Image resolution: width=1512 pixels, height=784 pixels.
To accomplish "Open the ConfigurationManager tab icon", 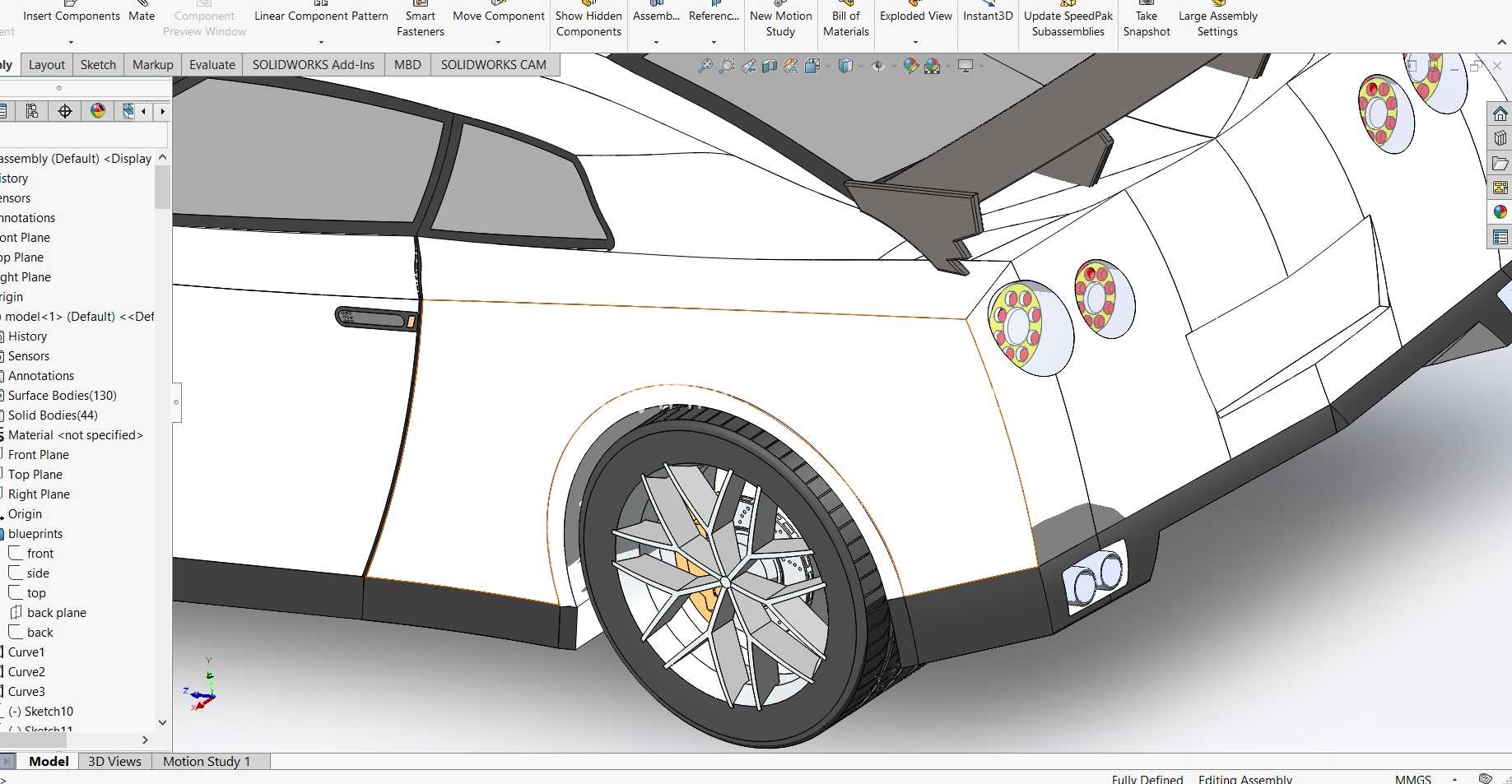I will click(32, 111).
